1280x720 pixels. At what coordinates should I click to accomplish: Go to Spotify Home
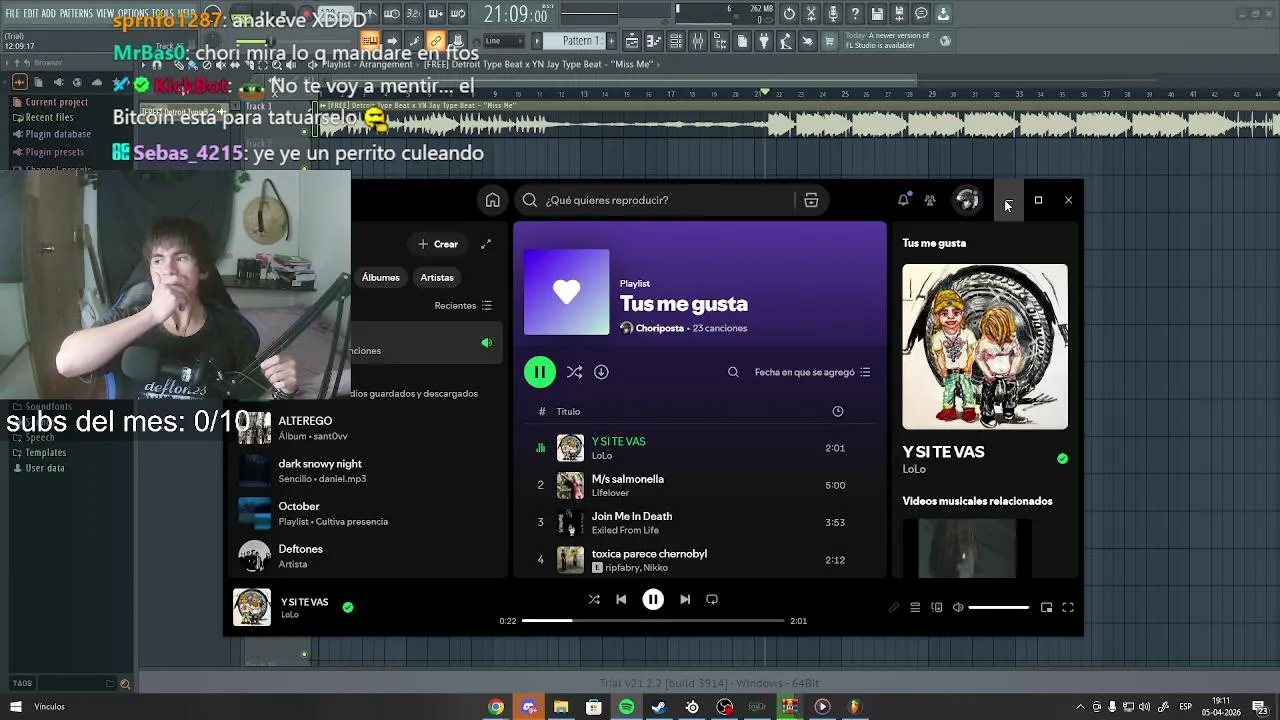[493, 200]
